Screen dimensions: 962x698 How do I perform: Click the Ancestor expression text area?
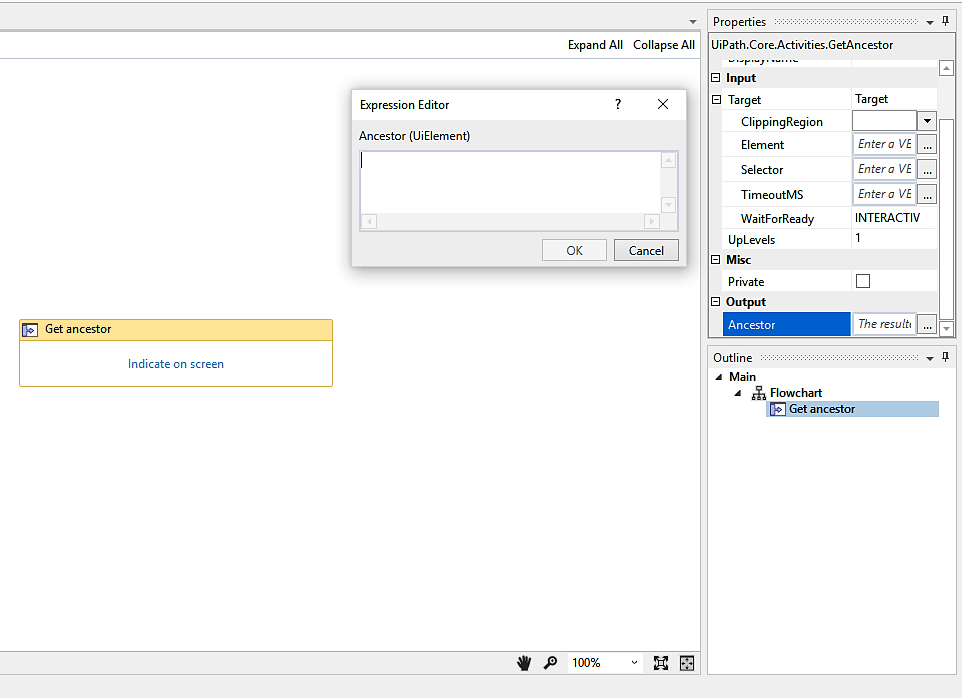510,182
